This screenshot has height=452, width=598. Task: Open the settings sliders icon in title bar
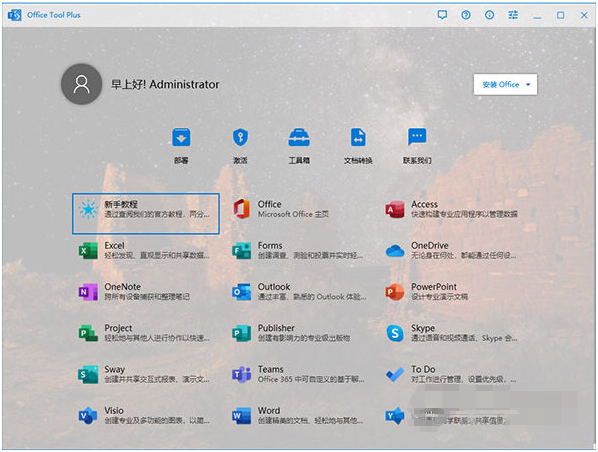513,15
